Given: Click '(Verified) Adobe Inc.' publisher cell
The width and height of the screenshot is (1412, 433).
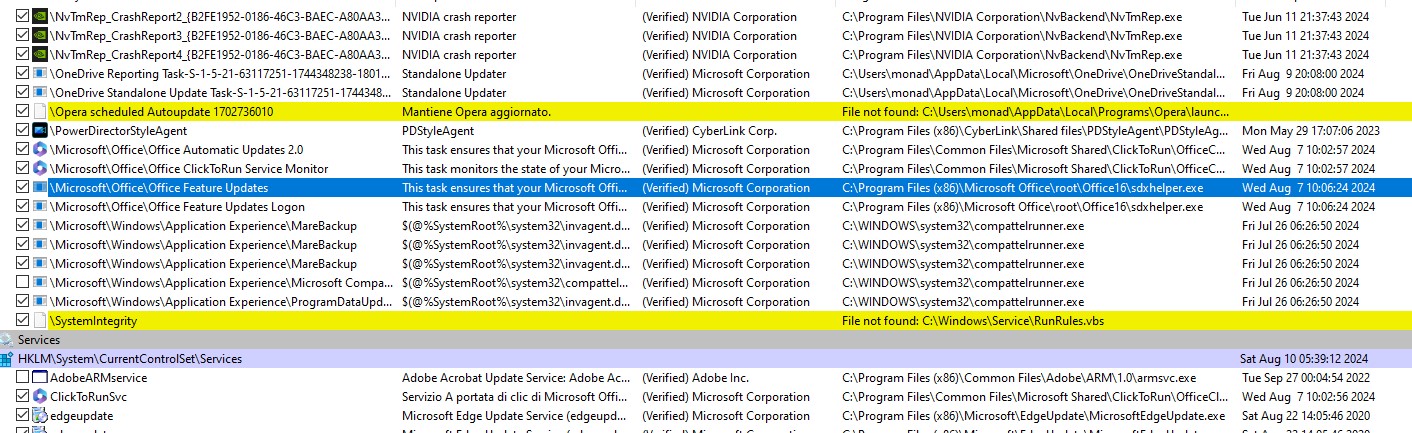Looking at the screenshot, I should (695, 378).
